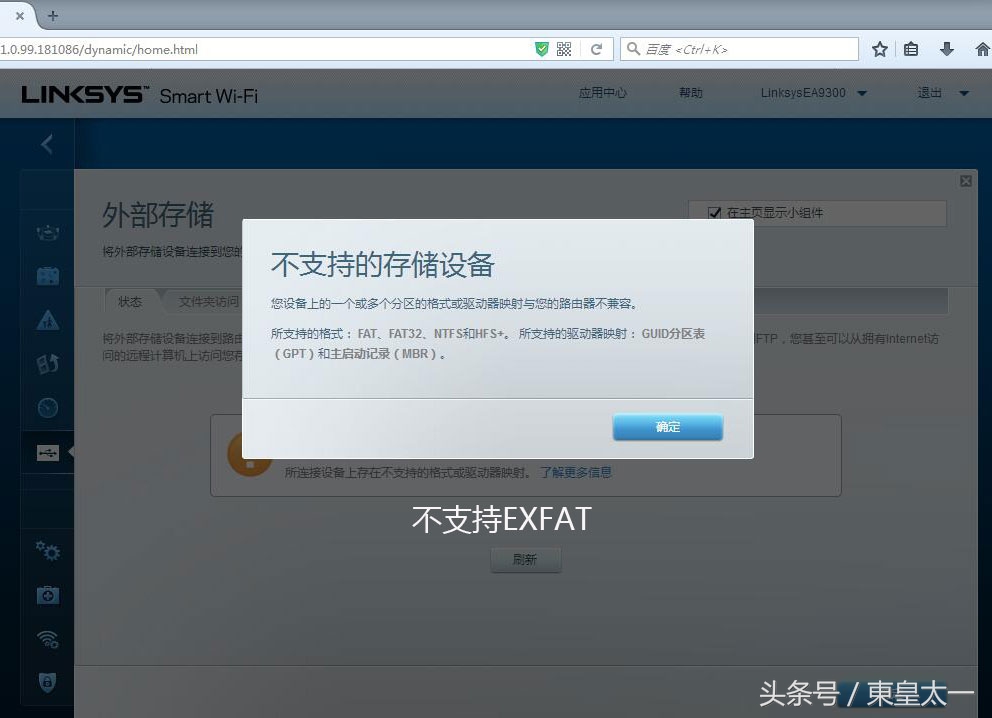Click the green security badge in address bar
Viewport: 992px width, 718px height.
pyautogui.click(x=541, y=48)
